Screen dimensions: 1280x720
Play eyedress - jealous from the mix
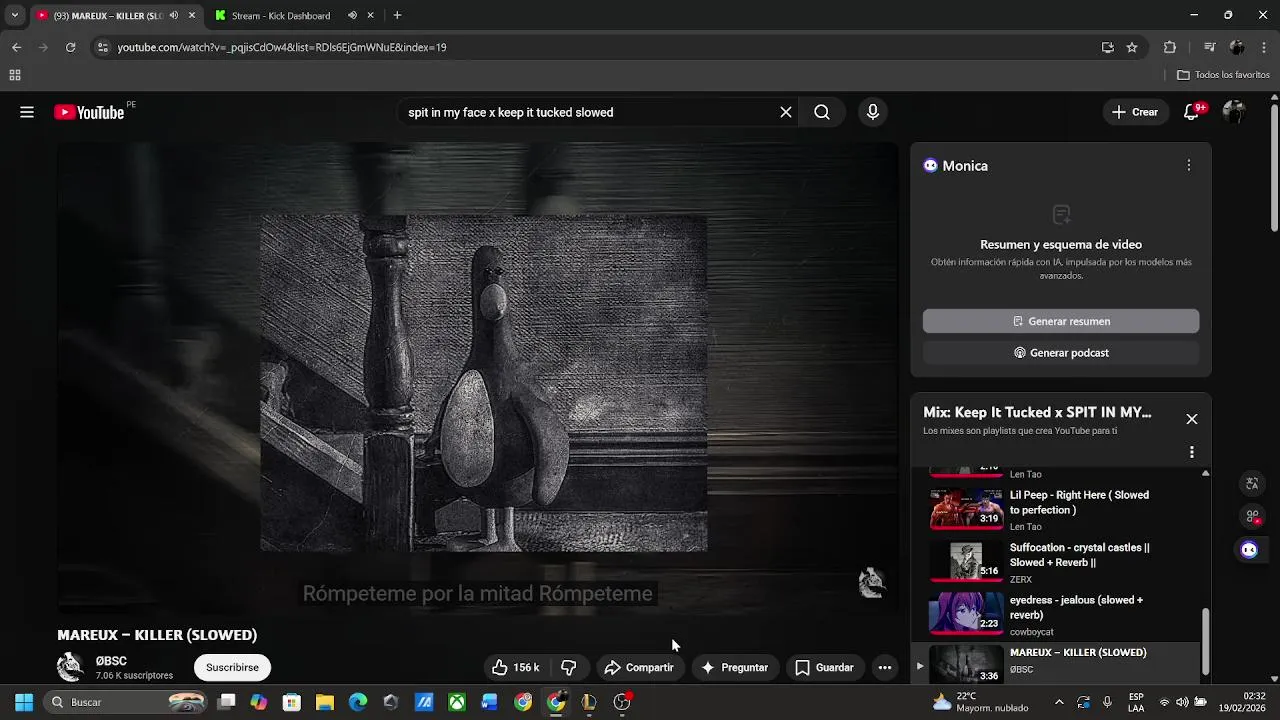[1060, 614]
